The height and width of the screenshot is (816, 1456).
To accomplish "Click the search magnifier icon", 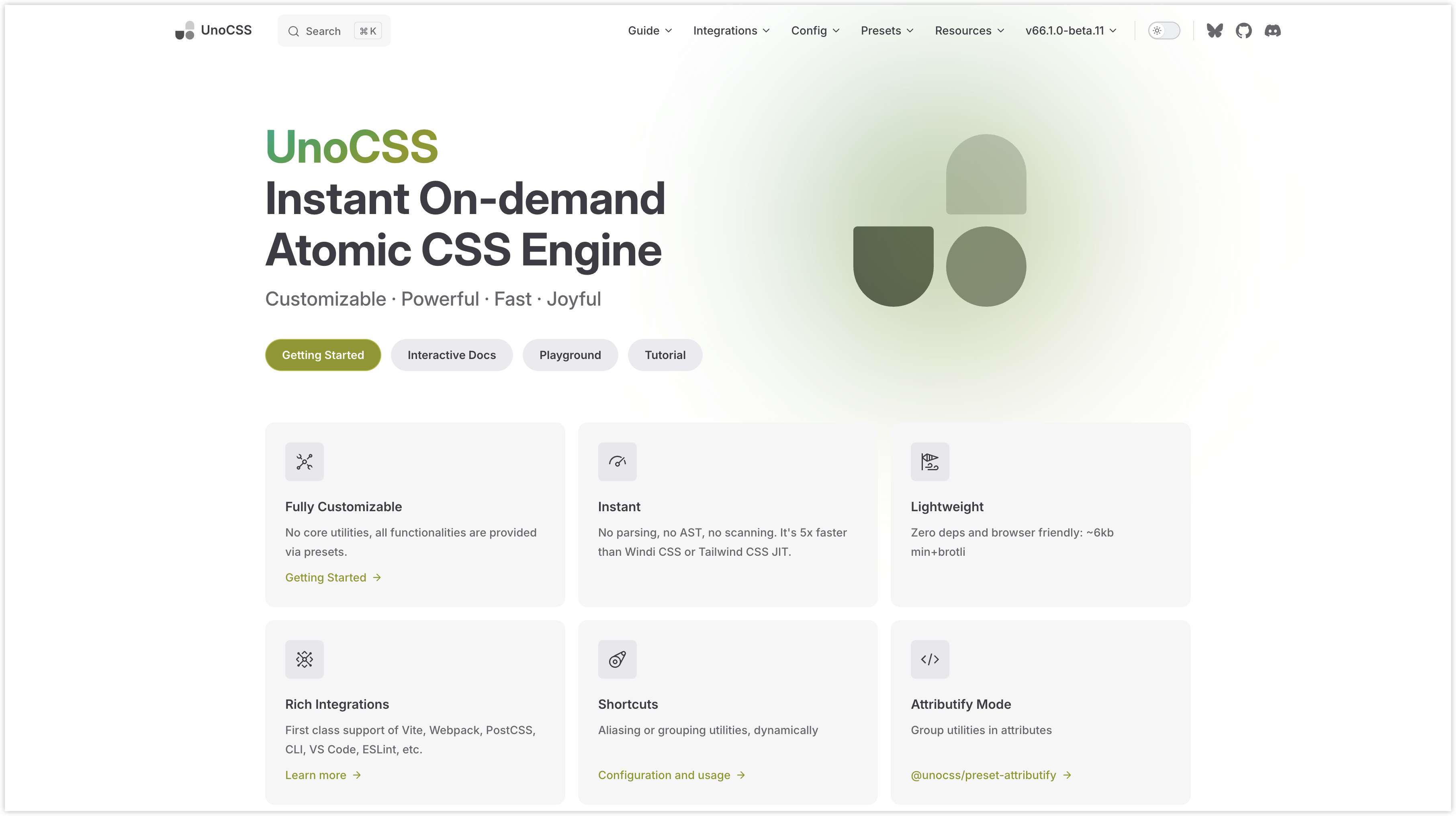I will [293, 31].
